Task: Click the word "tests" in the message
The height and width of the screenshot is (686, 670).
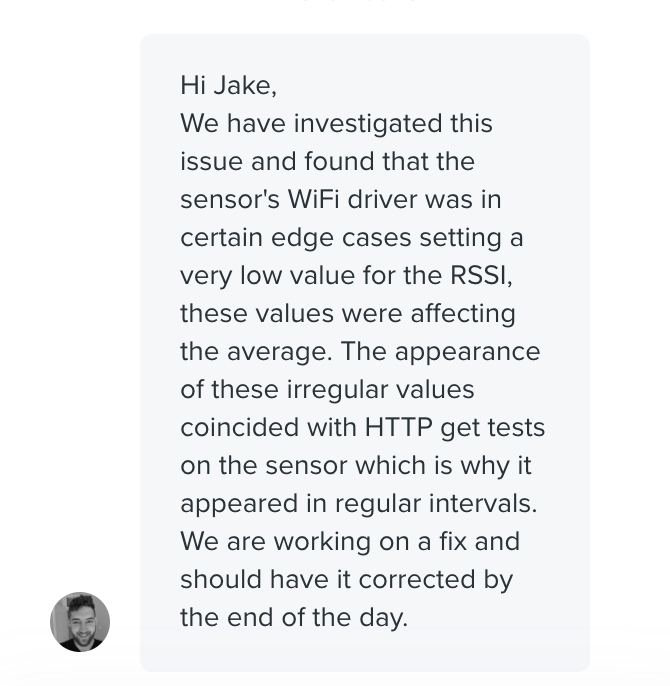Action: click(x=515, y=428)
